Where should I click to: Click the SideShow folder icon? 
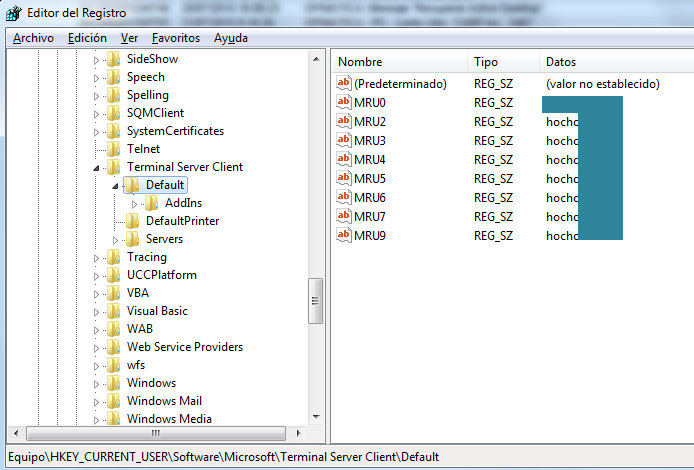click(114, 59)
